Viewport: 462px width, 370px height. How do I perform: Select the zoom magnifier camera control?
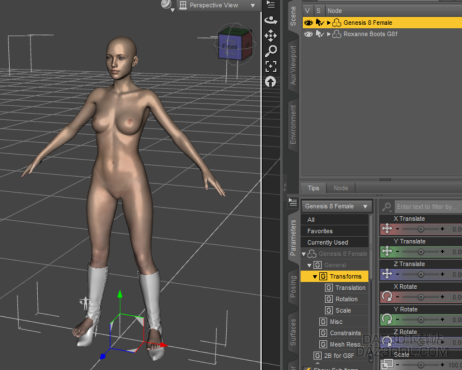[271, 51]
